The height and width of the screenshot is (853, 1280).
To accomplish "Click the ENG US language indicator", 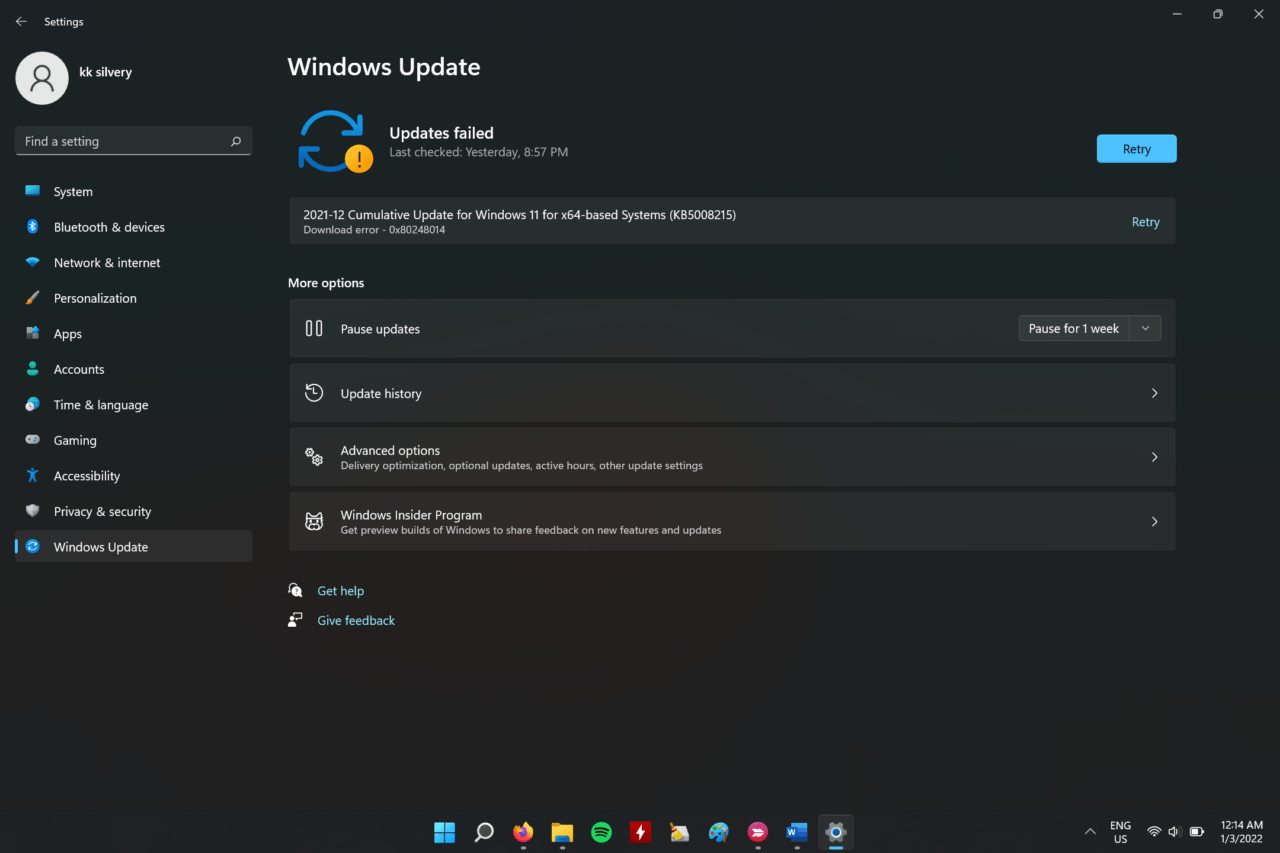I will pos(1120,832).
